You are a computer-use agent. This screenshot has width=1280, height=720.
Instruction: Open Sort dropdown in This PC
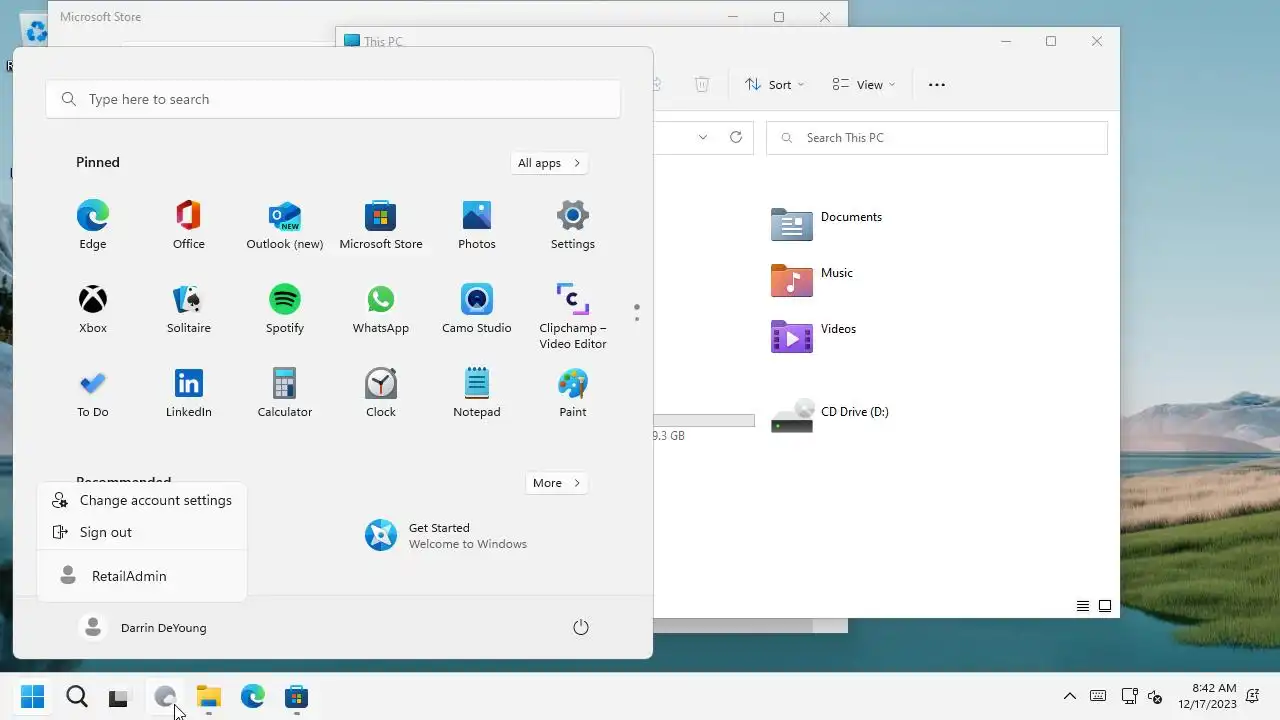tap(775, 85)
